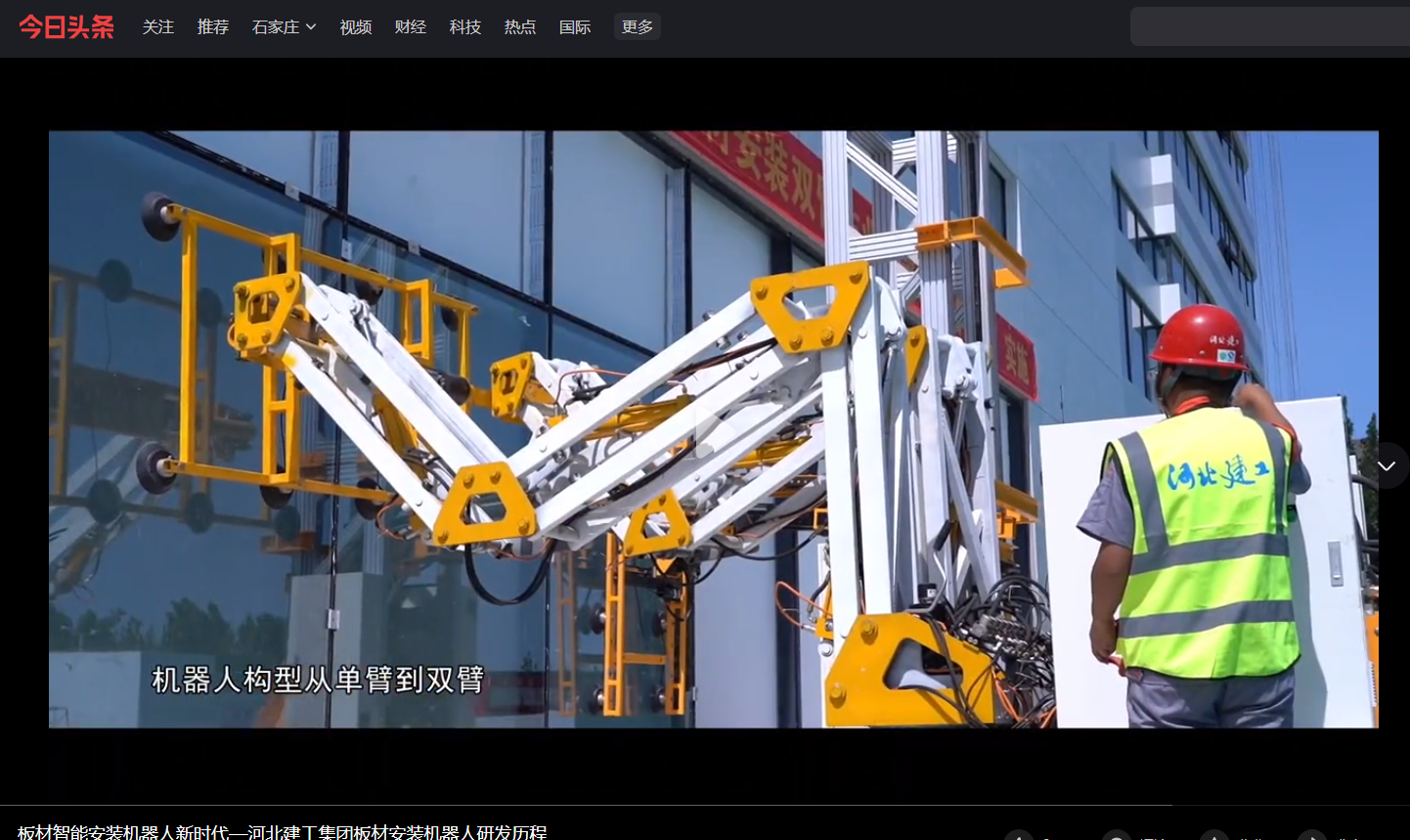Open the 视频 channel
The width and height of the screenshot is (1410, 840).
[356, 27]
